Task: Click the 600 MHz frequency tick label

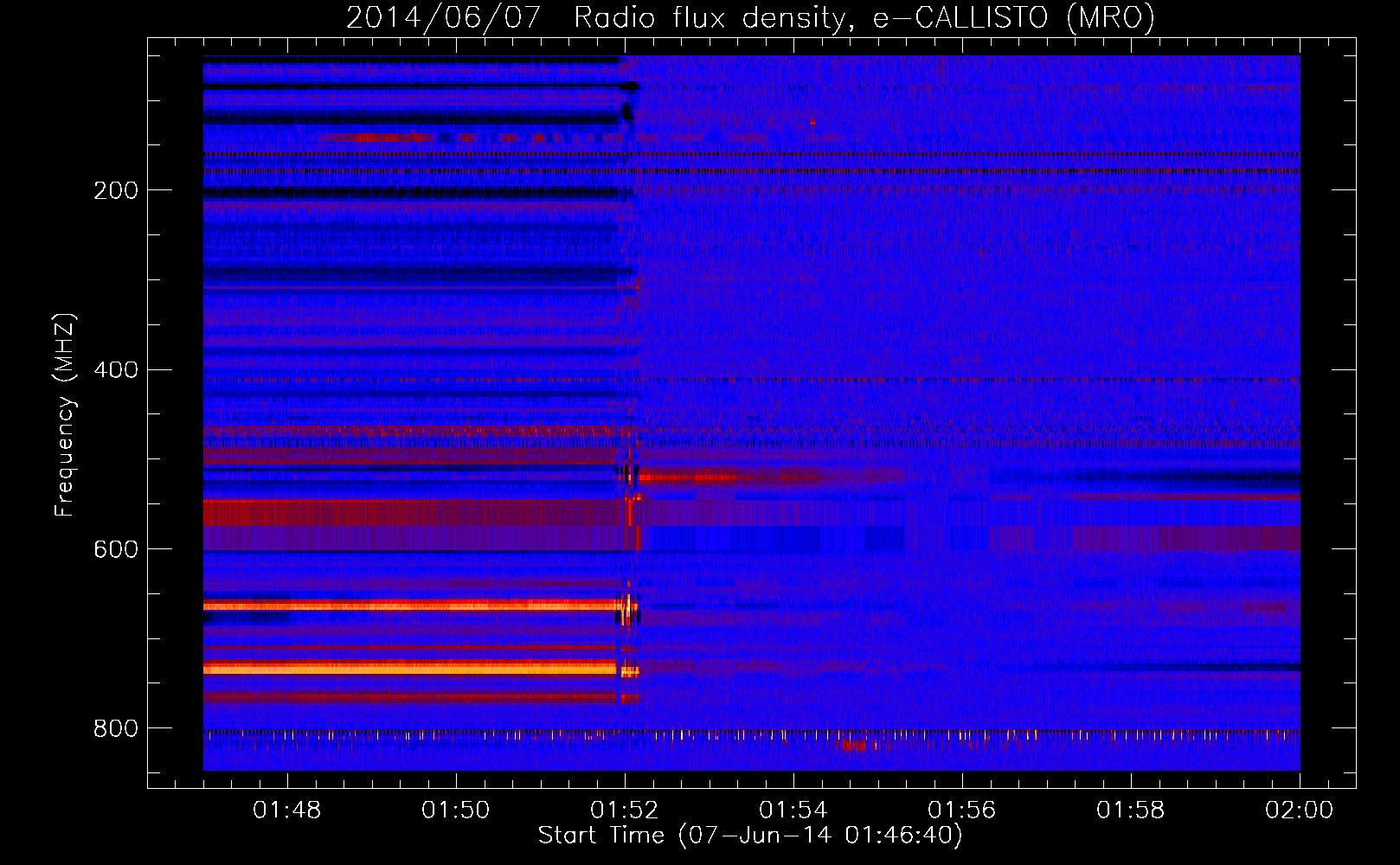Action: click(116, 550)
